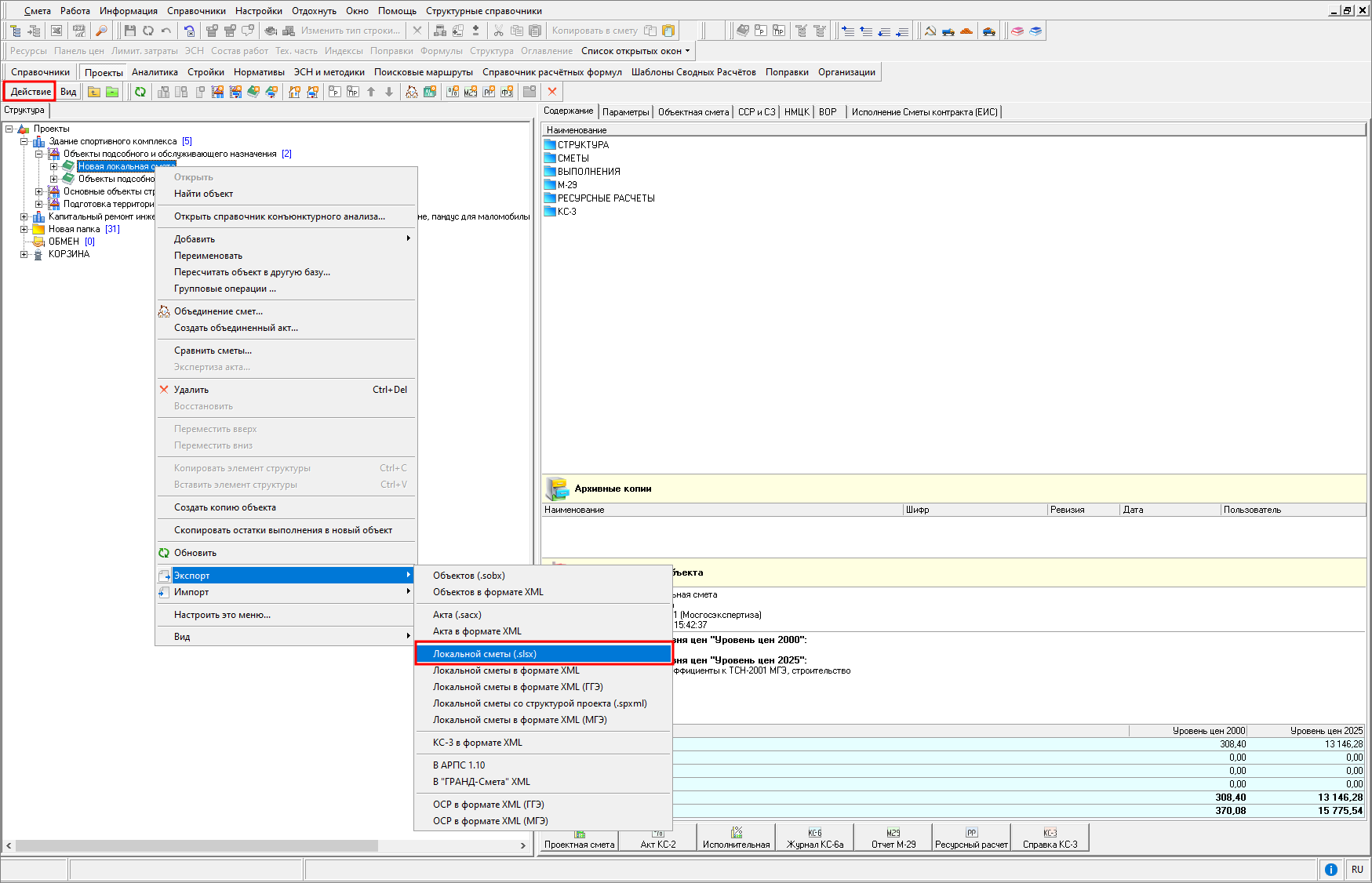
Task: Click the Отчет М-29 bottom button
Action: (x=893, y=838)
